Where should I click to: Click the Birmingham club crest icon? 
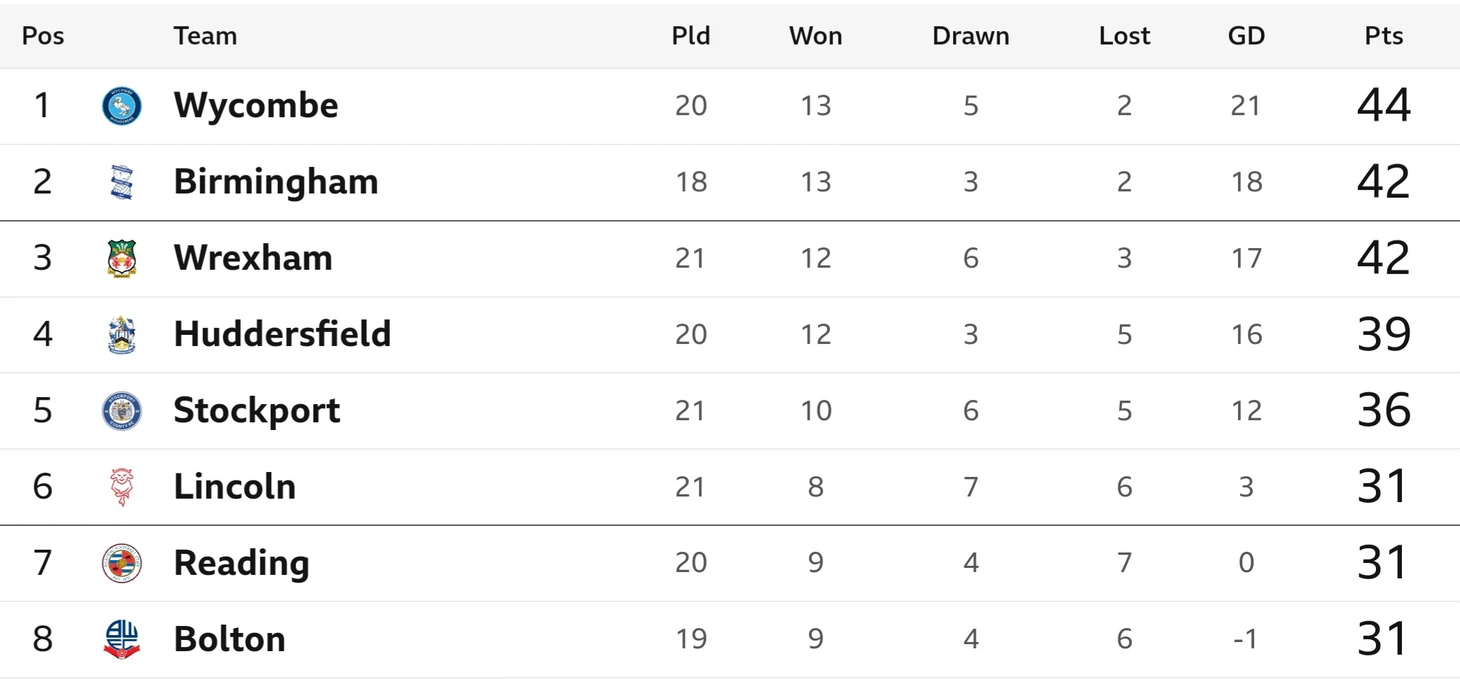point(122,182)
